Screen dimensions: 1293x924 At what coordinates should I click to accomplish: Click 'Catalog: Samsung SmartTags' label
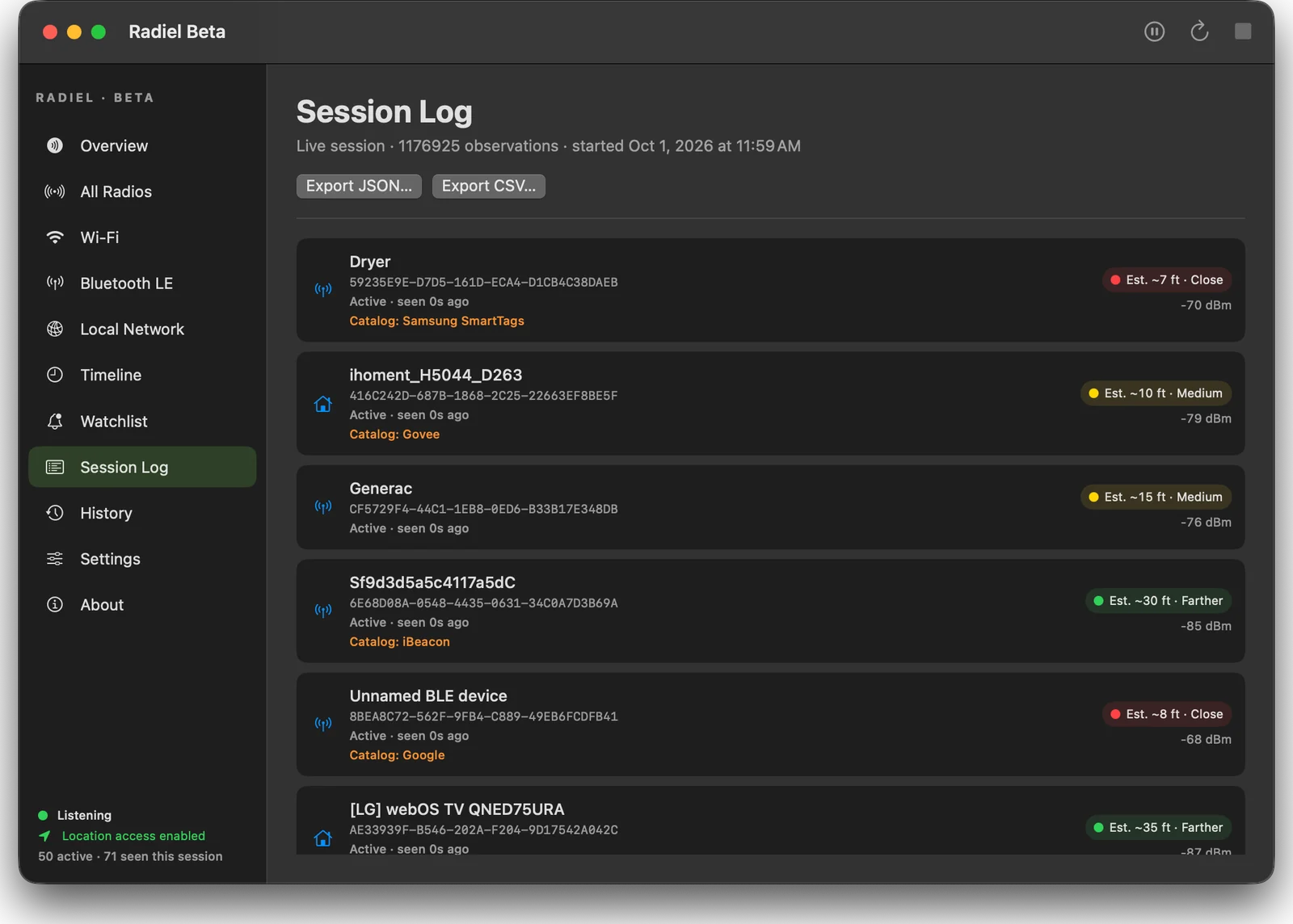click(x=436, y=321)
